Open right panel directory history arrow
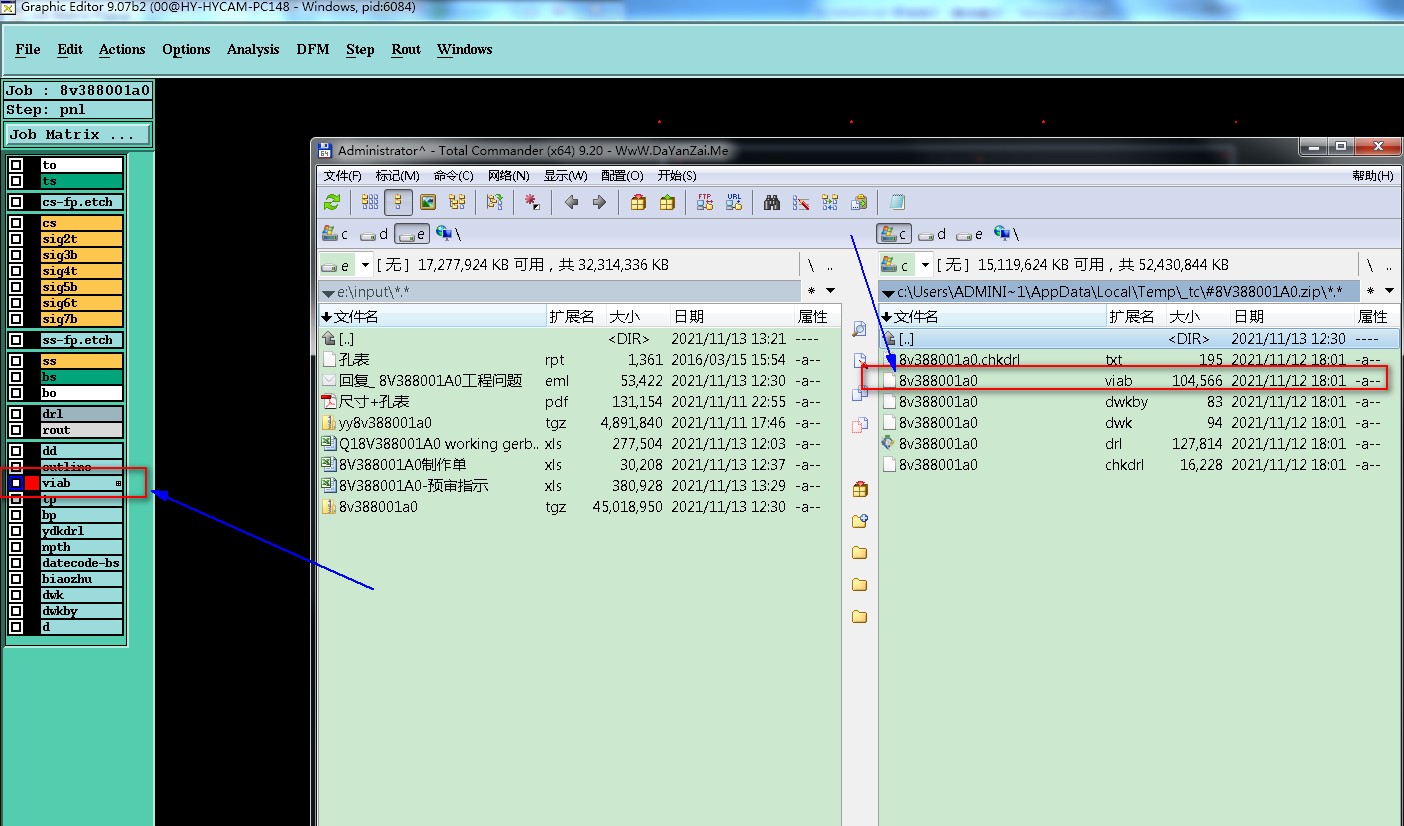This screenshot has width=1404, height=826. pyautogui.click(x=1390, y=291)
